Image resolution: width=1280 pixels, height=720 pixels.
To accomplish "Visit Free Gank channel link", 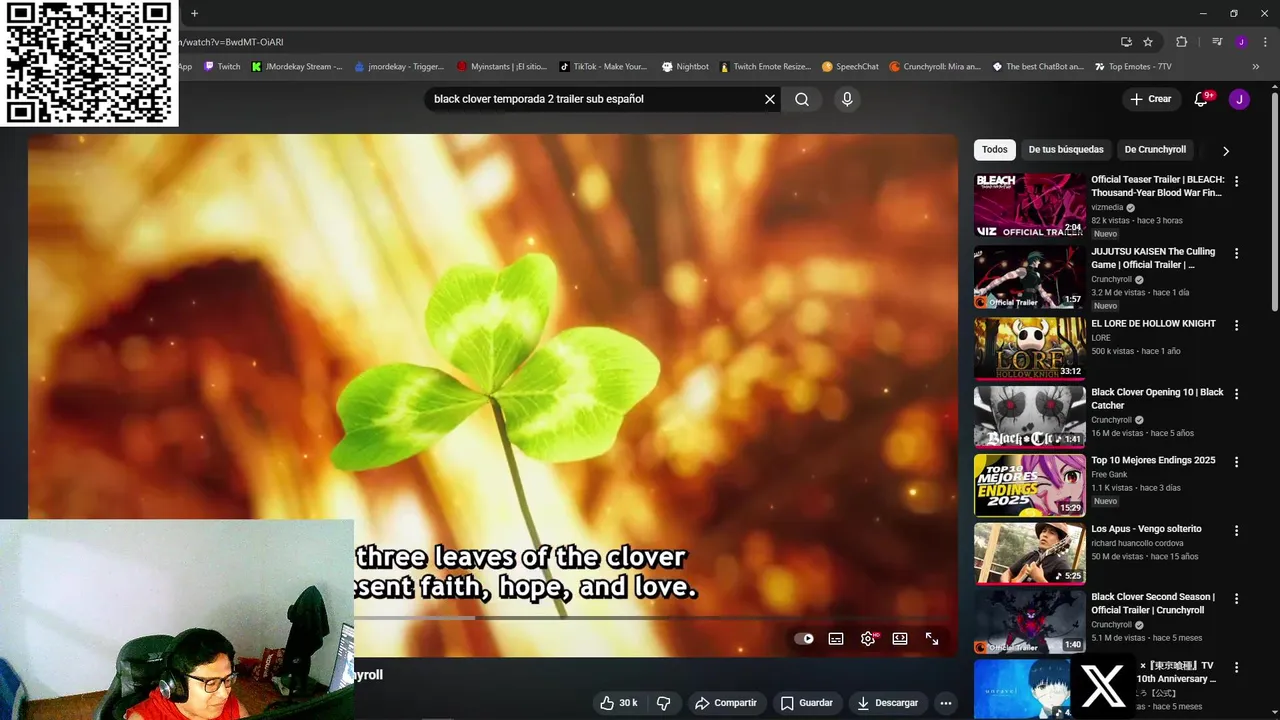I will click(1110, 475).
